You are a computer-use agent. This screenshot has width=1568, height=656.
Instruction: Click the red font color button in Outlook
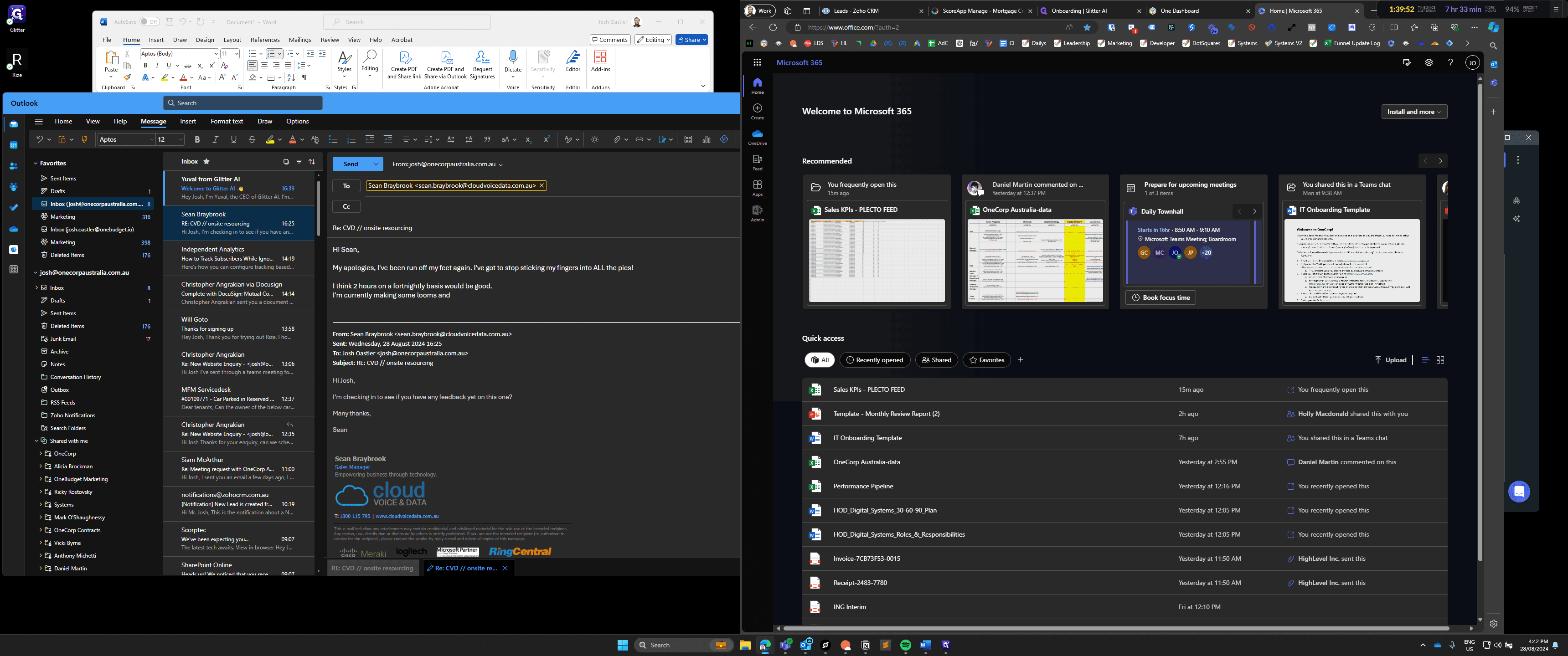tap(292, 140)
